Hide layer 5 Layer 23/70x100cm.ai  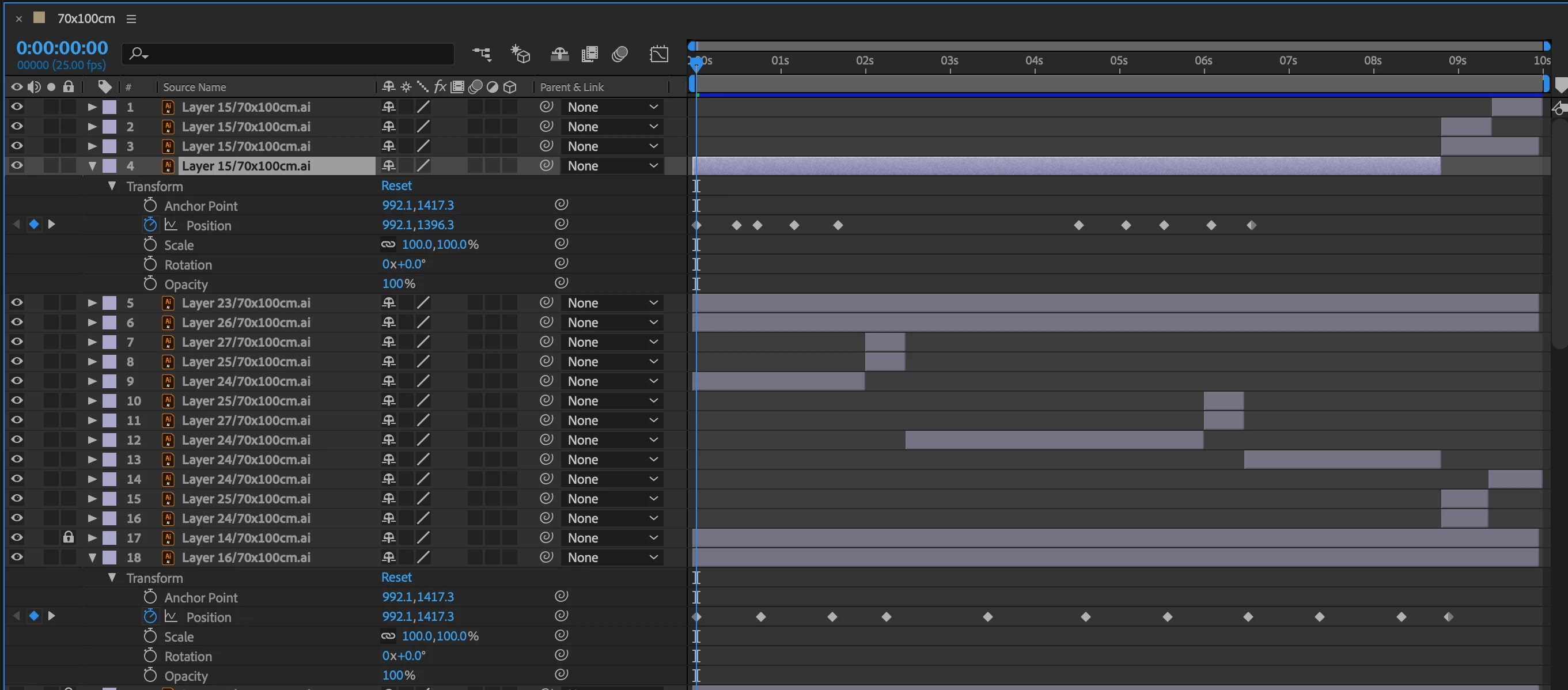click(x=17, y=302)
